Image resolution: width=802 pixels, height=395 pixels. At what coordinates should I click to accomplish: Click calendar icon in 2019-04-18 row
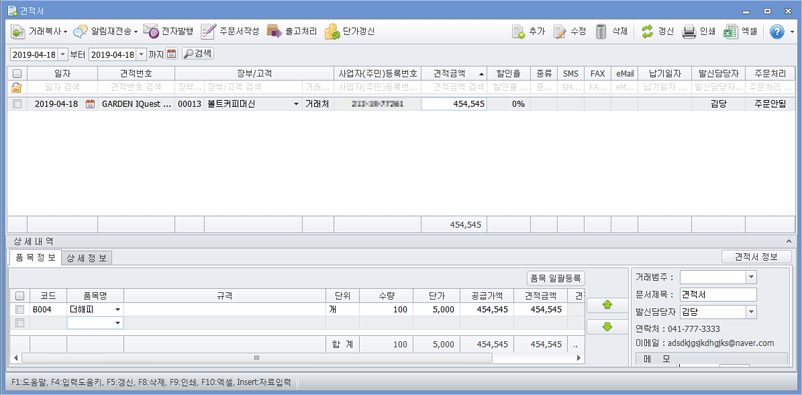click(91, 104)
